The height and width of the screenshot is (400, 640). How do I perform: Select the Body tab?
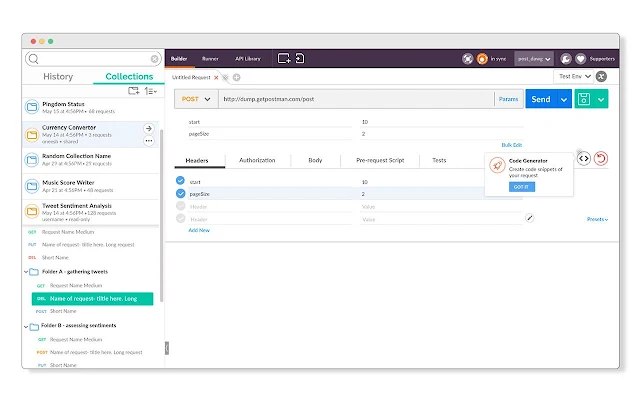tap(315, 160)
